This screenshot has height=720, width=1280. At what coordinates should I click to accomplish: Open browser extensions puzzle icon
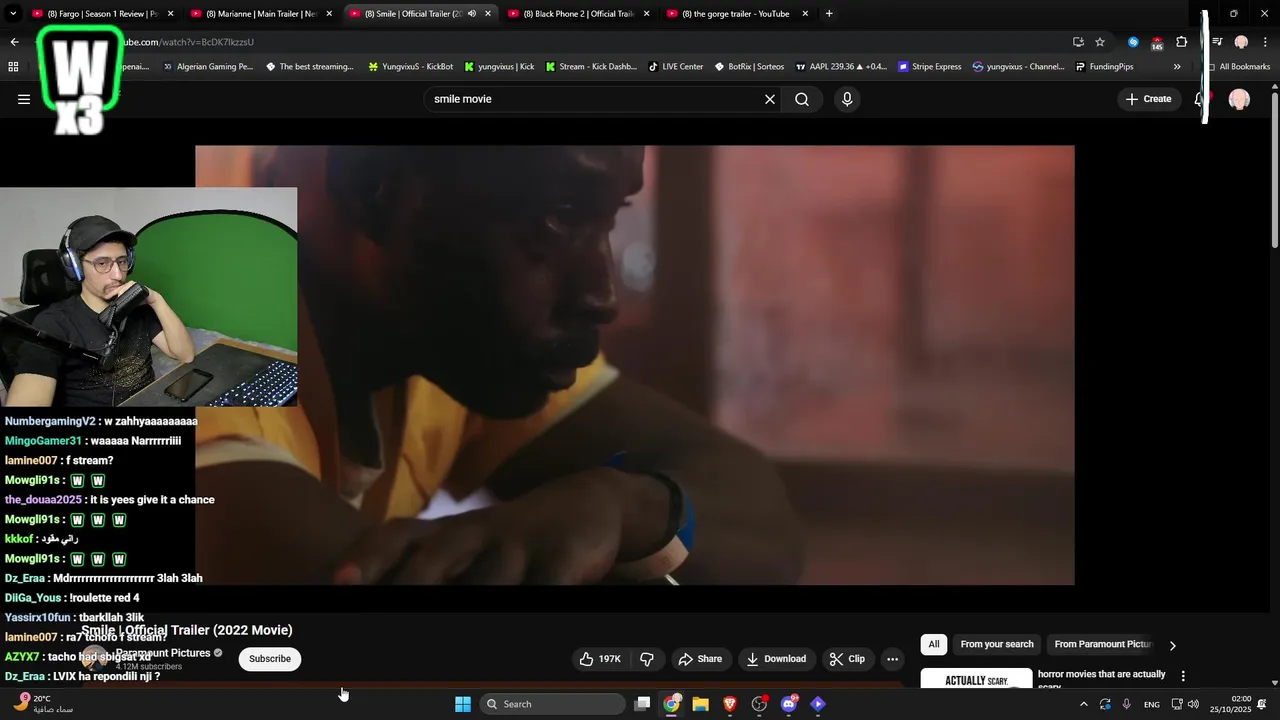coord(1182,42)
